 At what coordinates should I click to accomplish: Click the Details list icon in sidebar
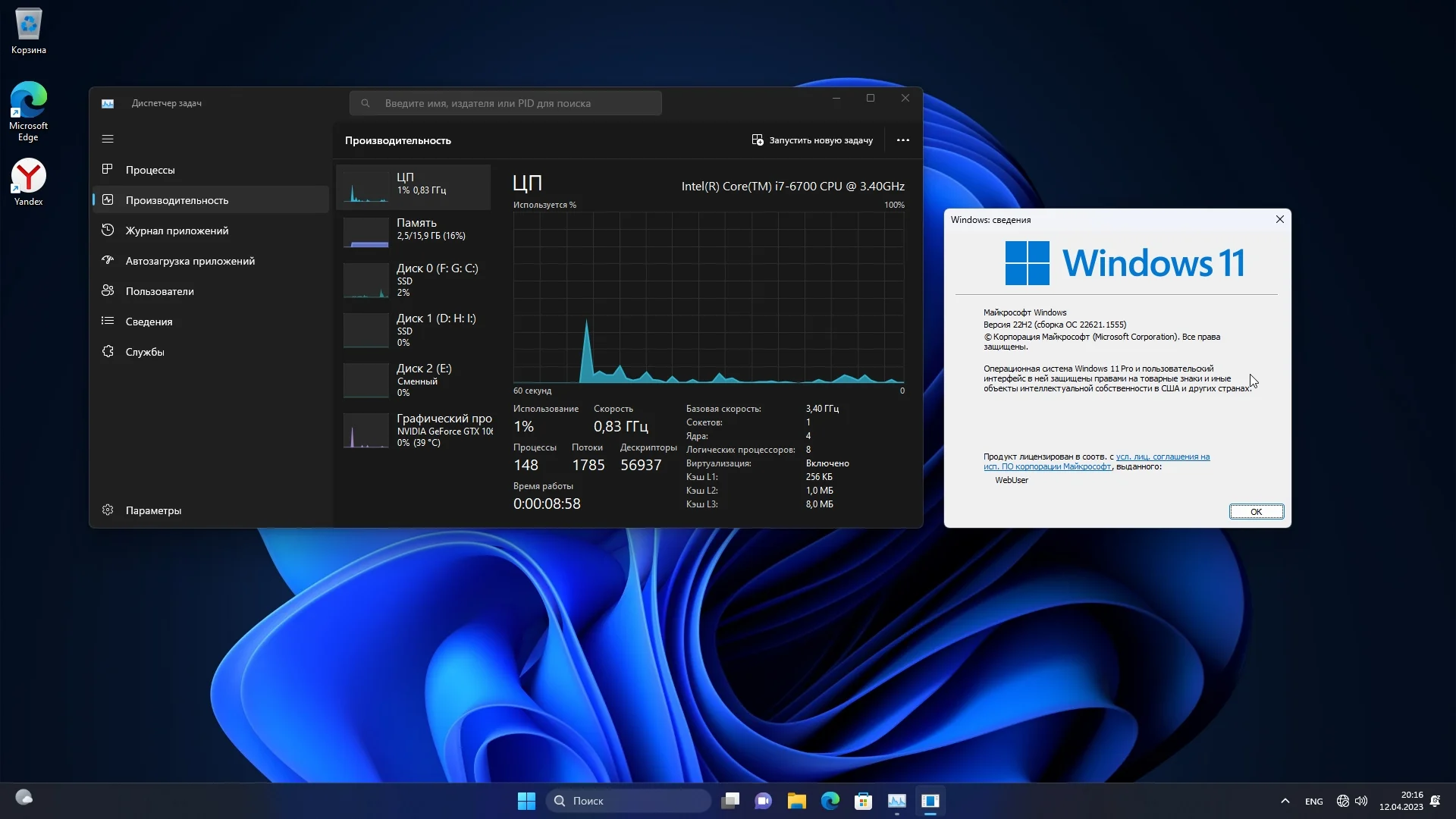click(108, 321)
